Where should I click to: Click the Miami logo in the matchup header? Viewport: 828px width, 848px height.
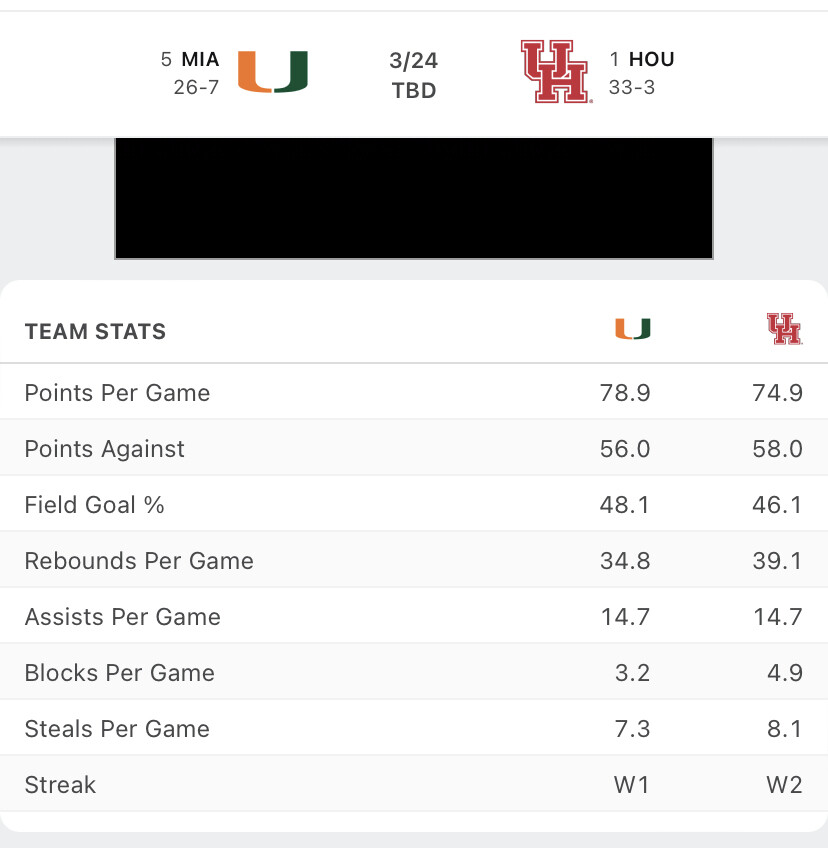point(272,71)
